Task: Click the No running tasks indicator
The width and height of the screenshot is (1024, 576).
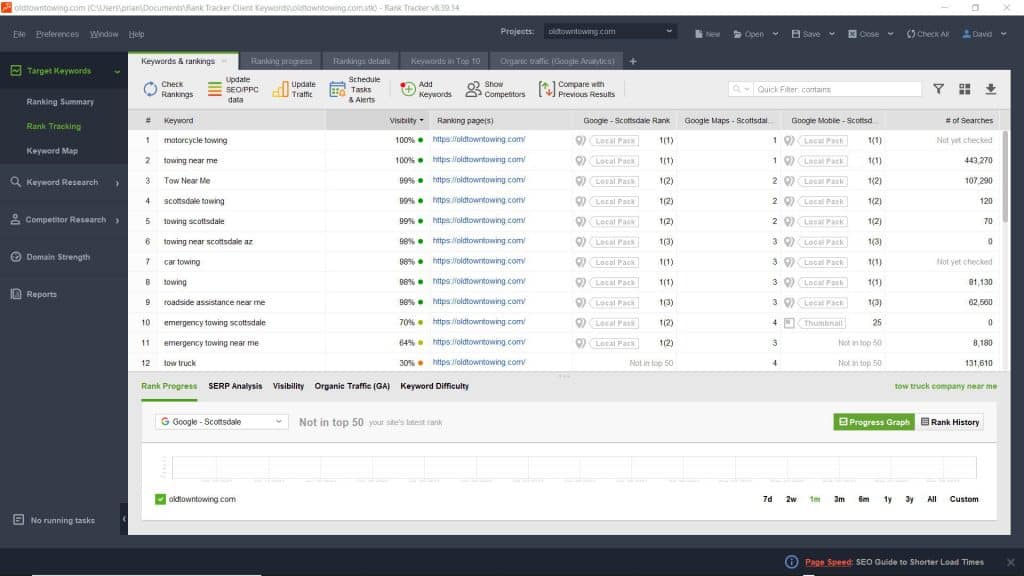Action: (54, 520)
